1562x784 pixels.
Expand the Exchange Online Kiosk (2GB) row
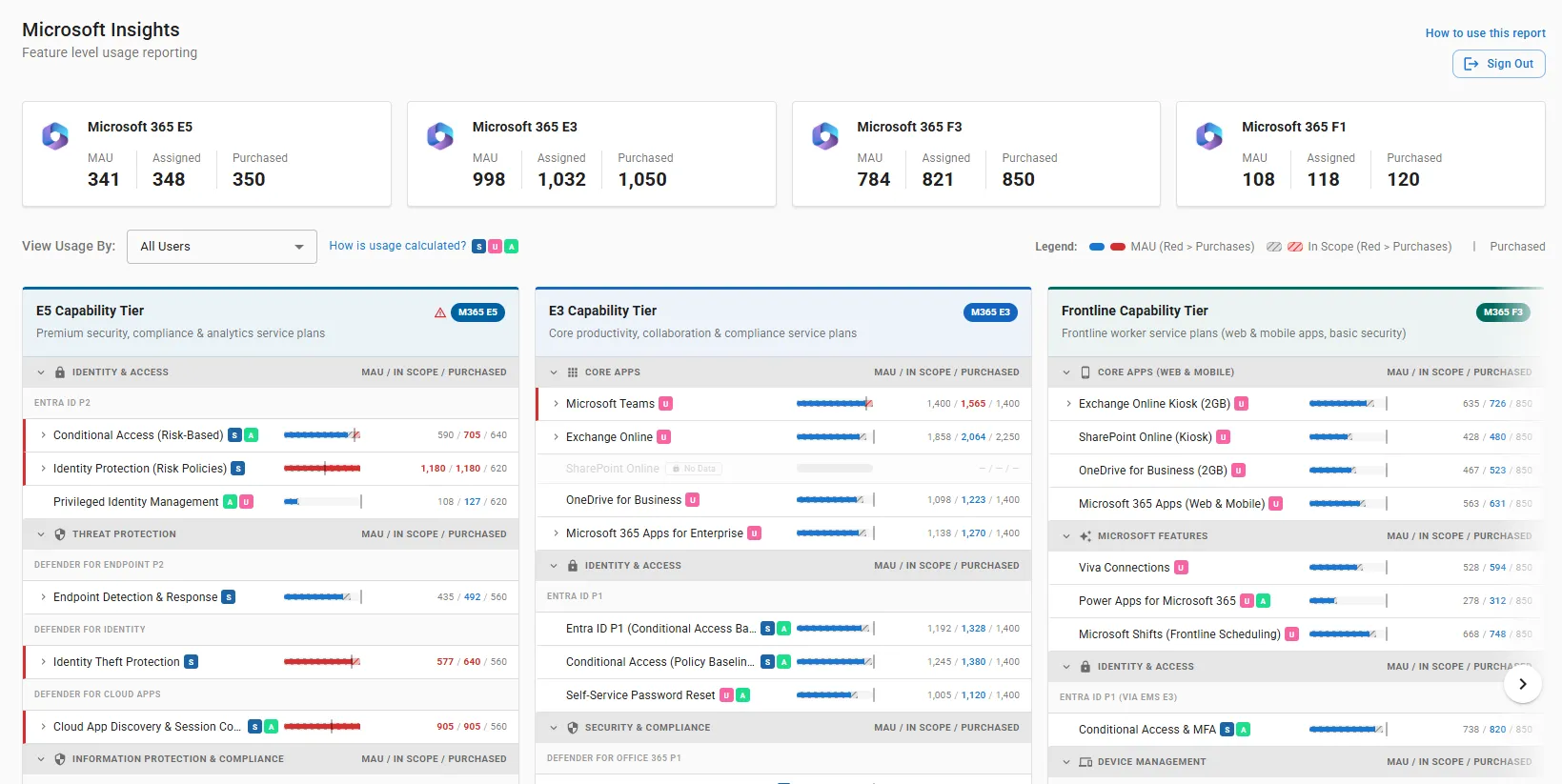(1068, 404)
